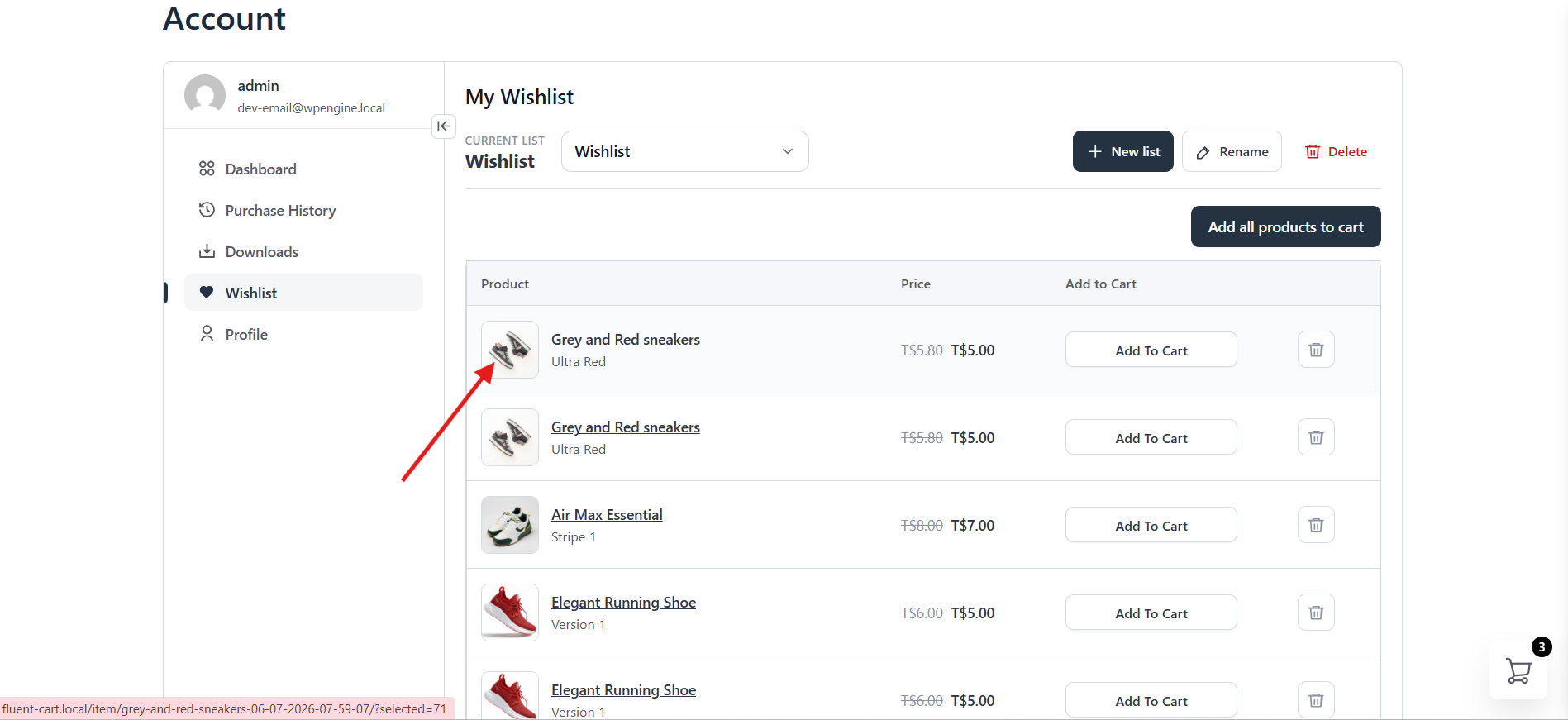Delete Air Max Essential via trash icon
The image size is (1568, 720).
(x=1316, y=525)
